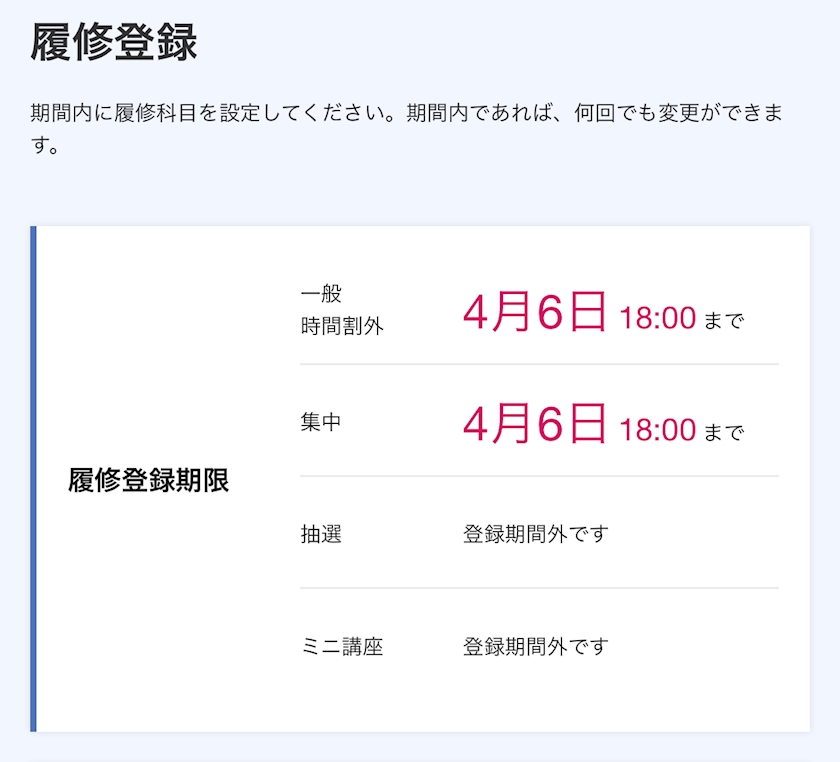
Task: Click the まで text in the 一般 row
Action: click(724, 320)
